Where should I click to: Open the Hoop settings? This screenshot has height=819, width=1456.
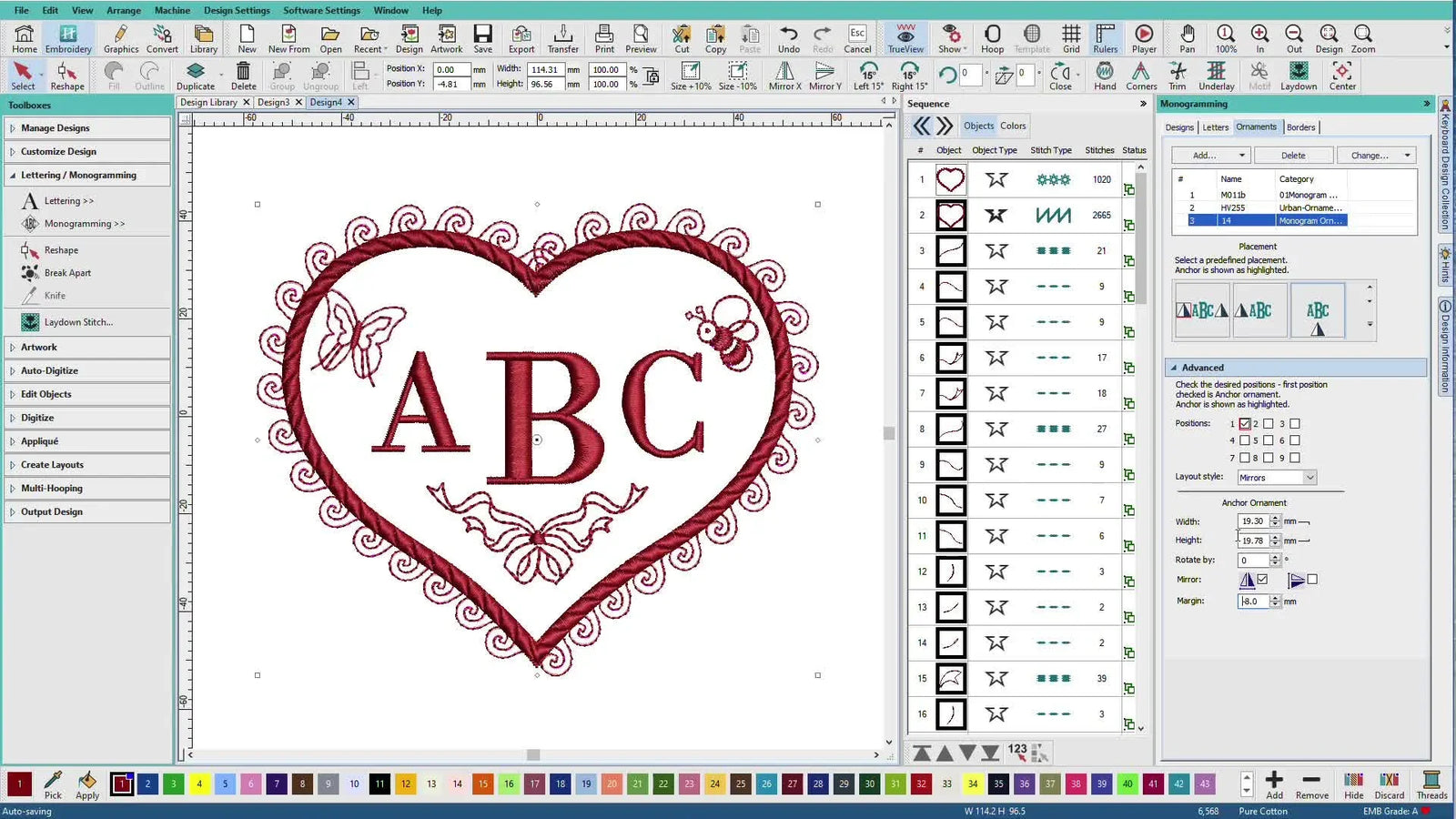tap(992, 38)
